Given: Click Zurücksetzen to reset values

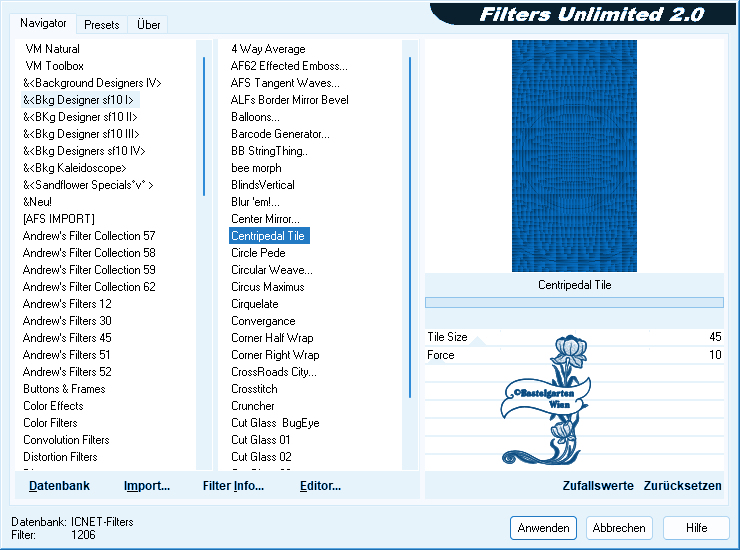Looking at the screenshot, I should coord(682,486).
